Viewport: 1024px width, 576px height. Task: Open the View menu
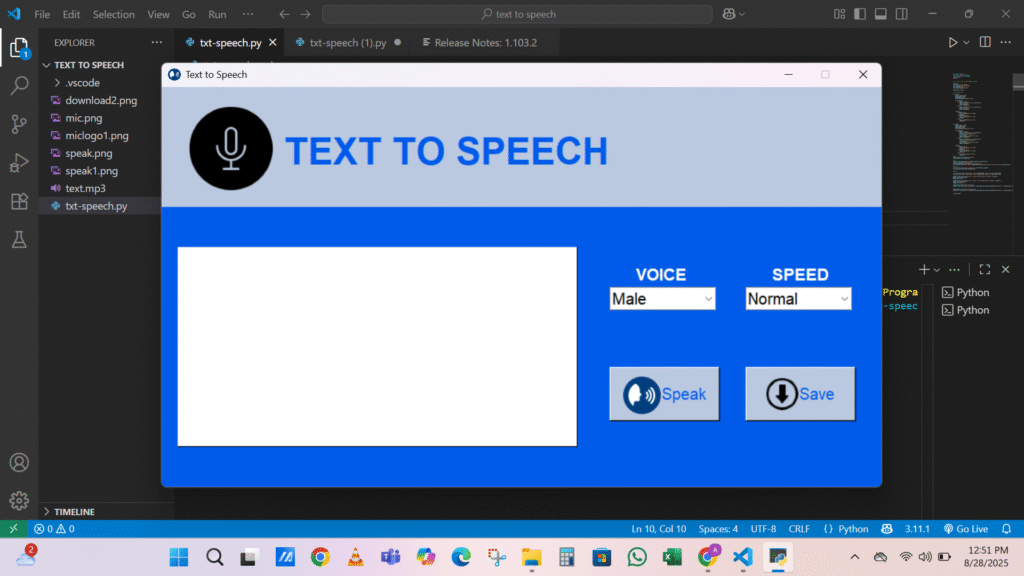point(158,14)
